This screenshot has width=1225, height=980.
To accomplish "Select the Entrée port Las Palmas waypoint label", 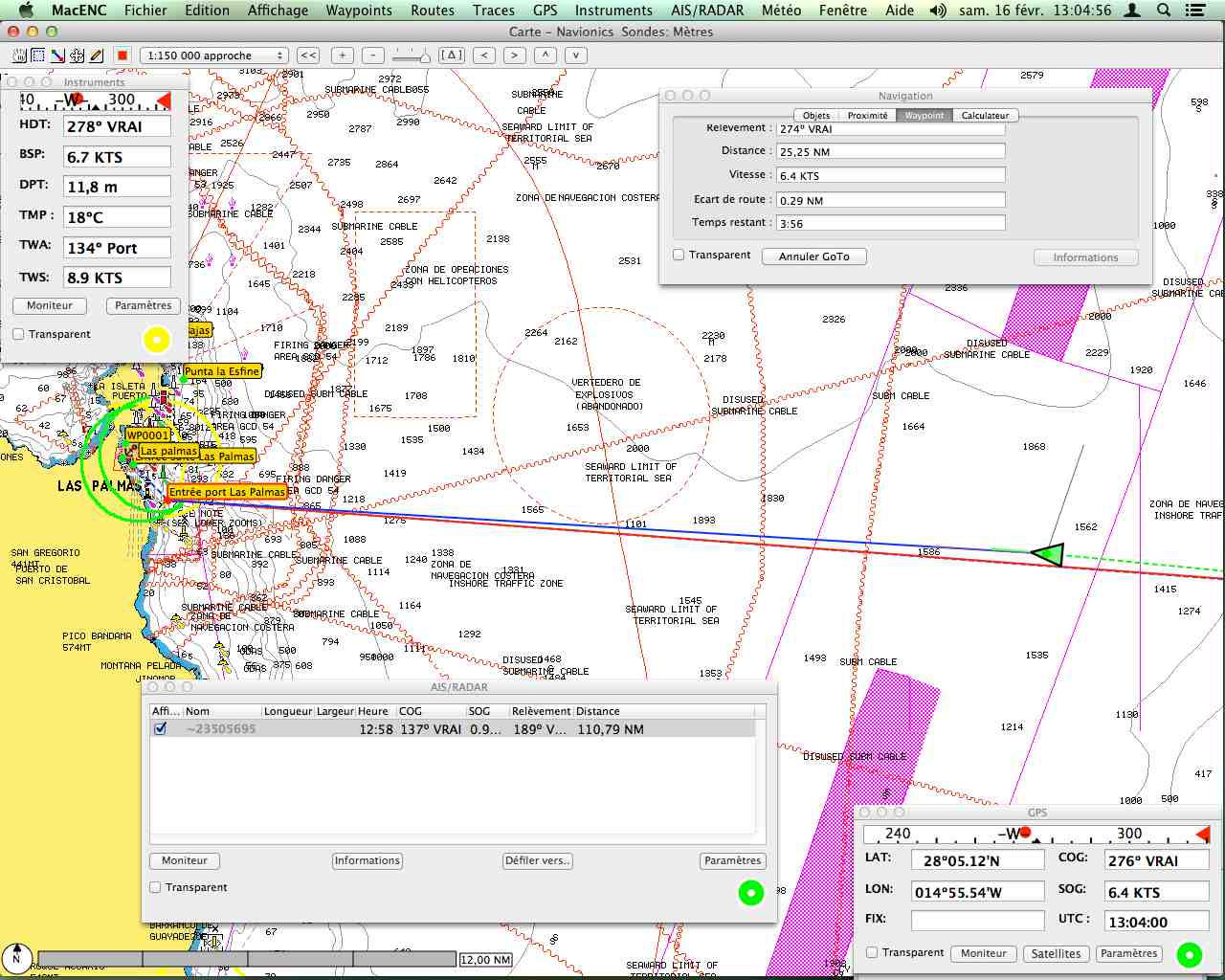I will [x=227, y=492].
